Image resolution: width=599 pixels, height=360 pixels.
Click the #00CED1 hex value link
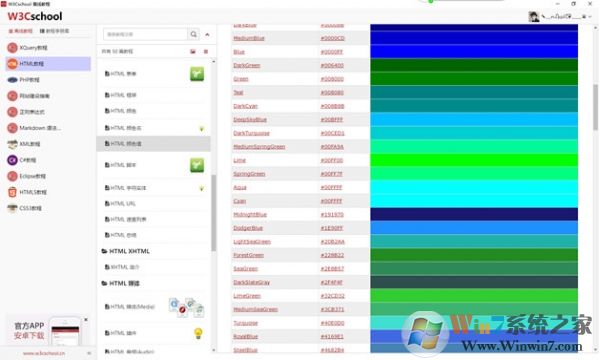[x=332, y=133]
